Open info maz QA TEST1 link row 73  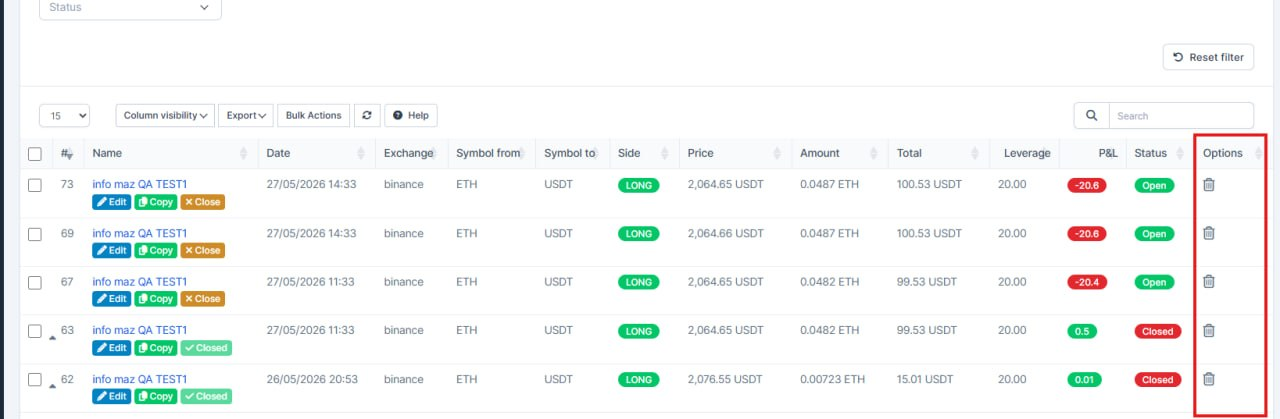(140, 184)
